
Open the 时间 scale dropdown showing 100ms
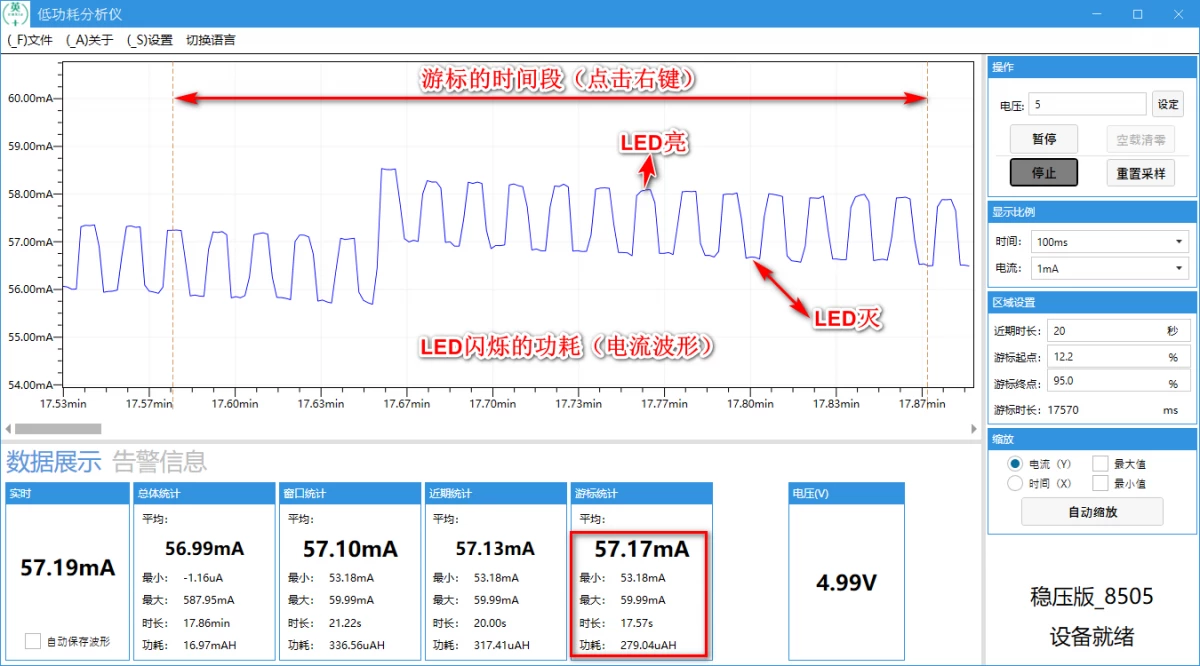point(1110,242)
